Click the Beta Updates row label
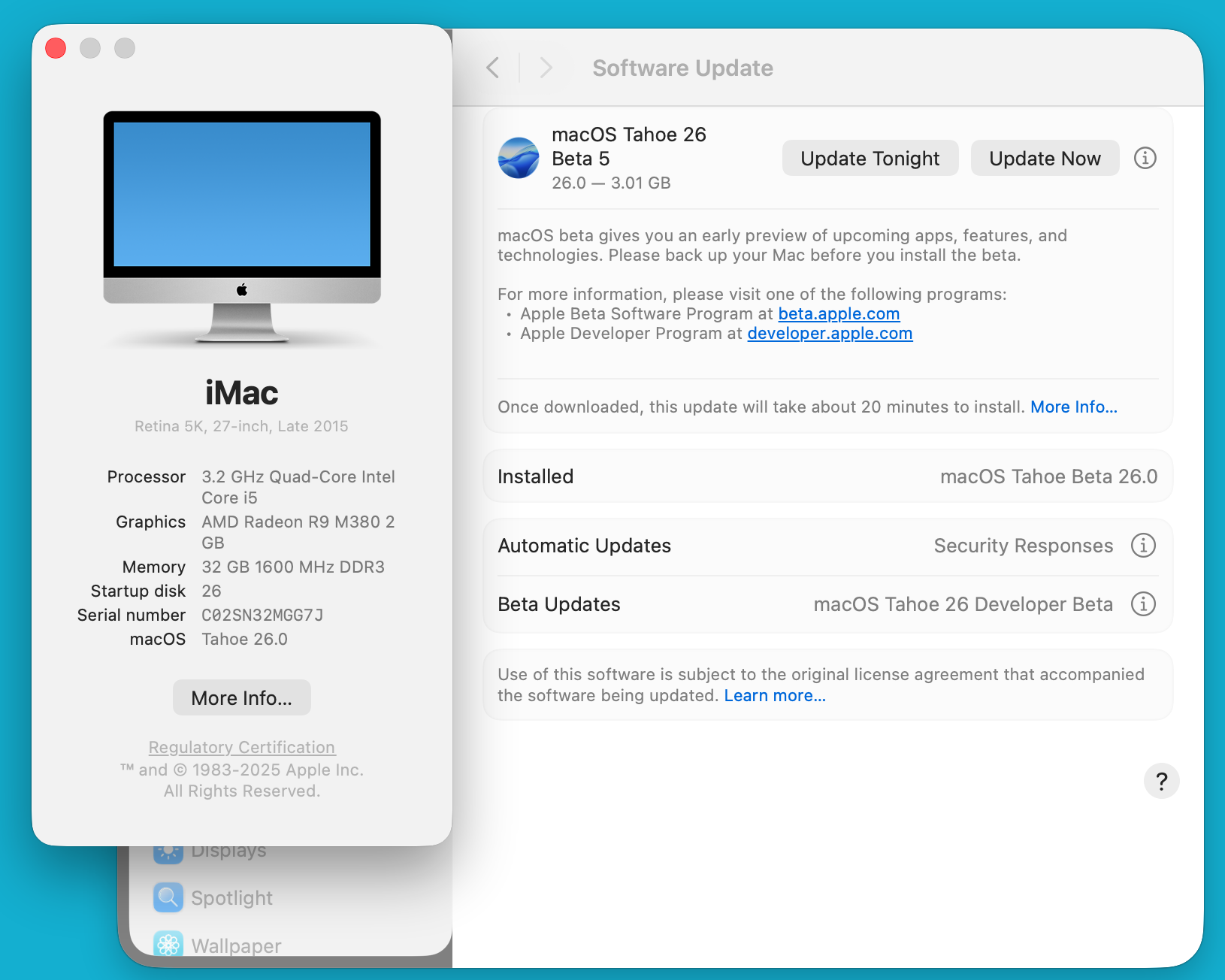 click(x=559, y=604)
